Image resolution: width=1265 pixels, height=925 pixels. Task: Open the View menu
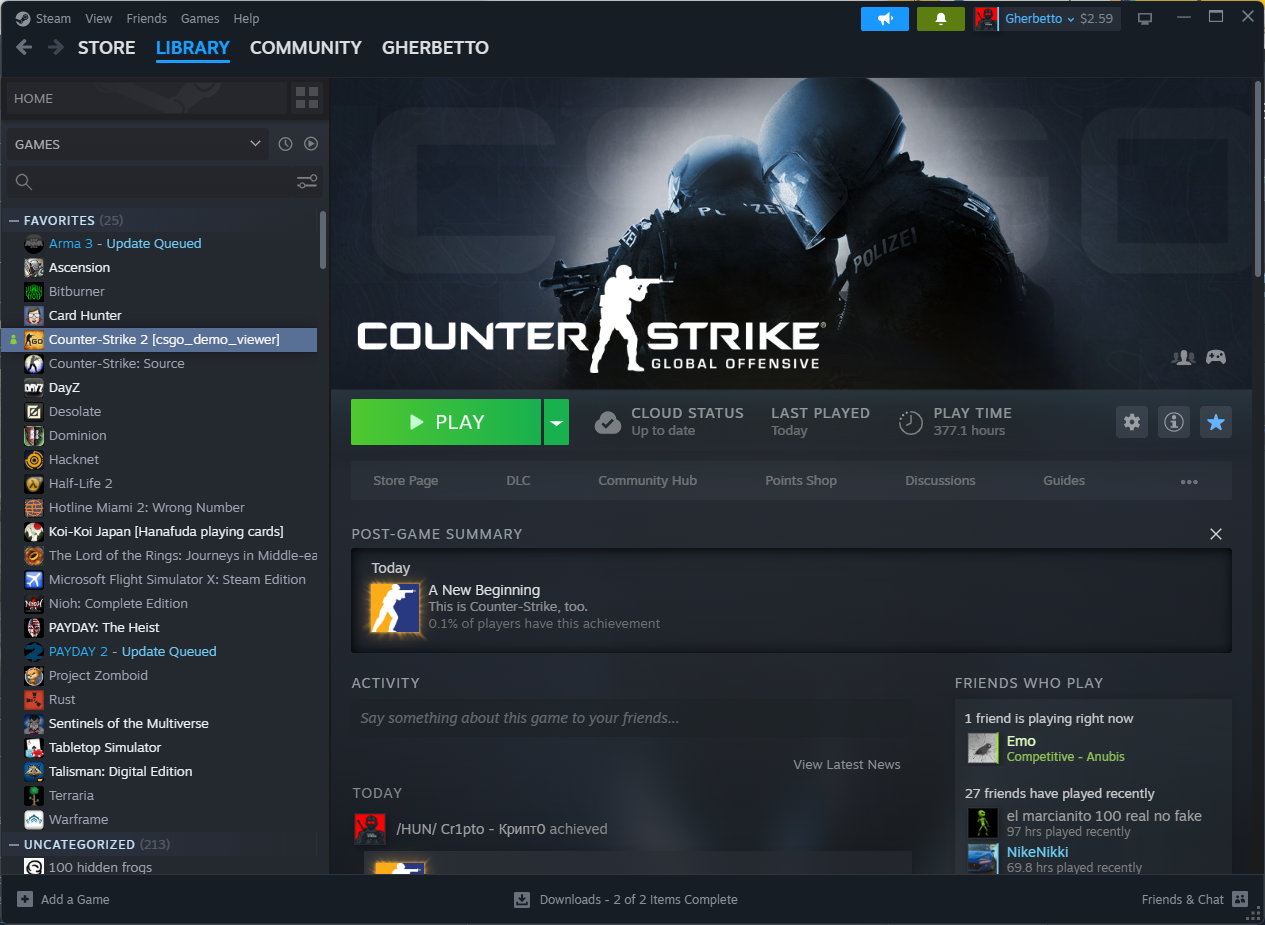tap(99, 18)
